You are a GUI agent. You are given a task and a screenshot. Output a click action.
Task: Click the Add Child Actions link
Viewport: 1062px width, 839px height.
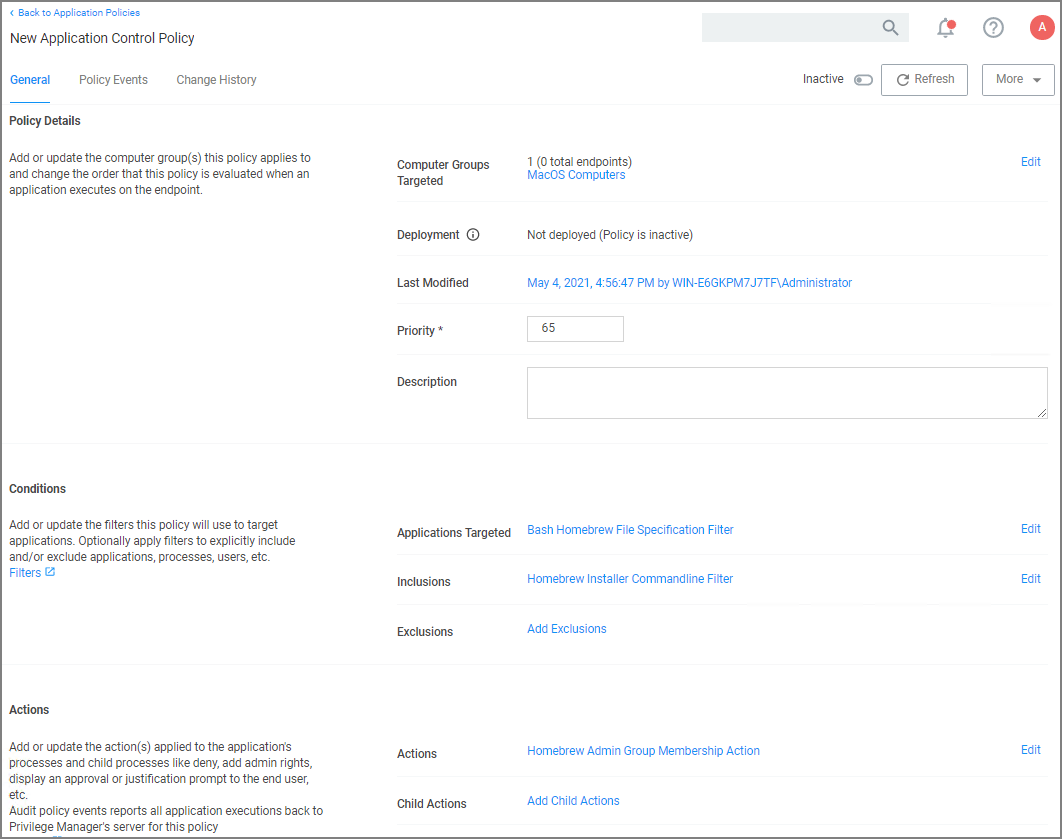(x=573, y=801)
